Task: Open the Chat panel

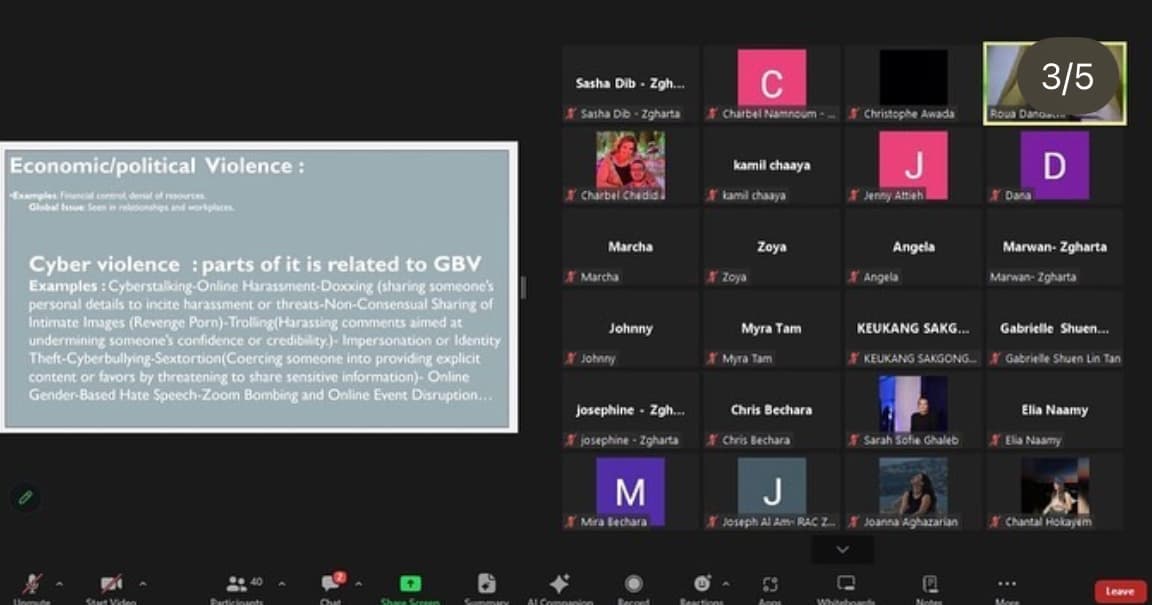Action: (x=331, y=585)
